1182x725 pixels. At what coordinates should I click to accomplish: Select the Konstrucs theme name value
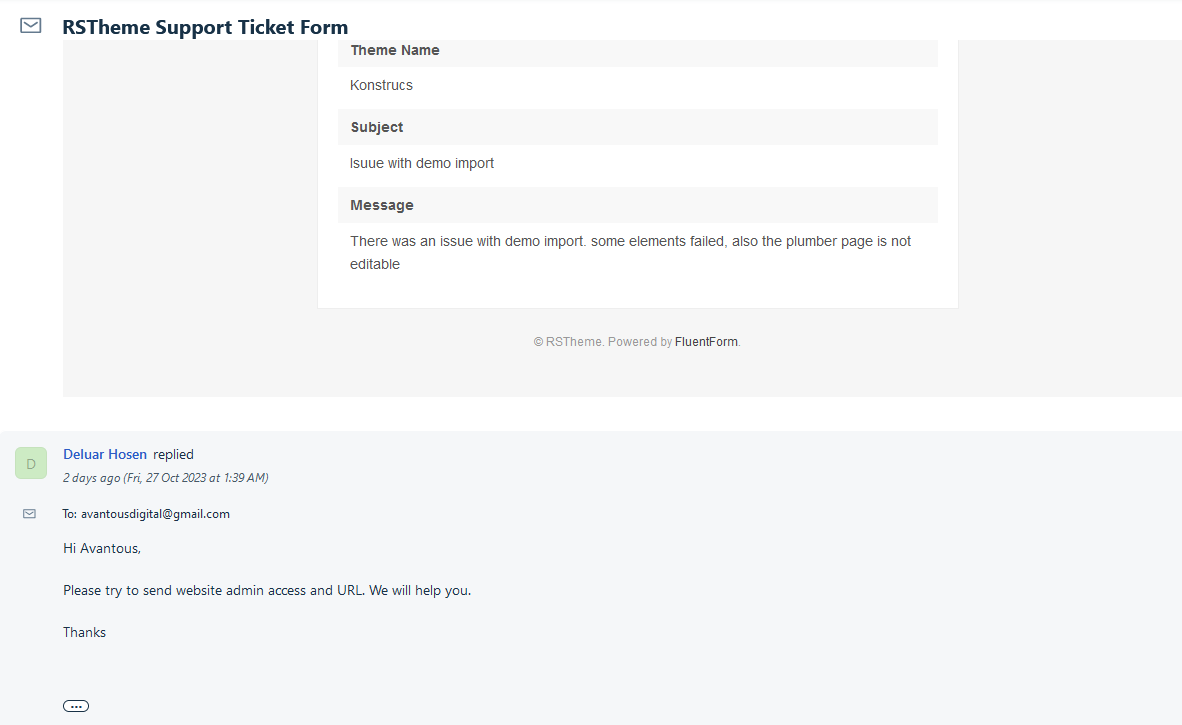pyautogui.click(x=381, y=85)
